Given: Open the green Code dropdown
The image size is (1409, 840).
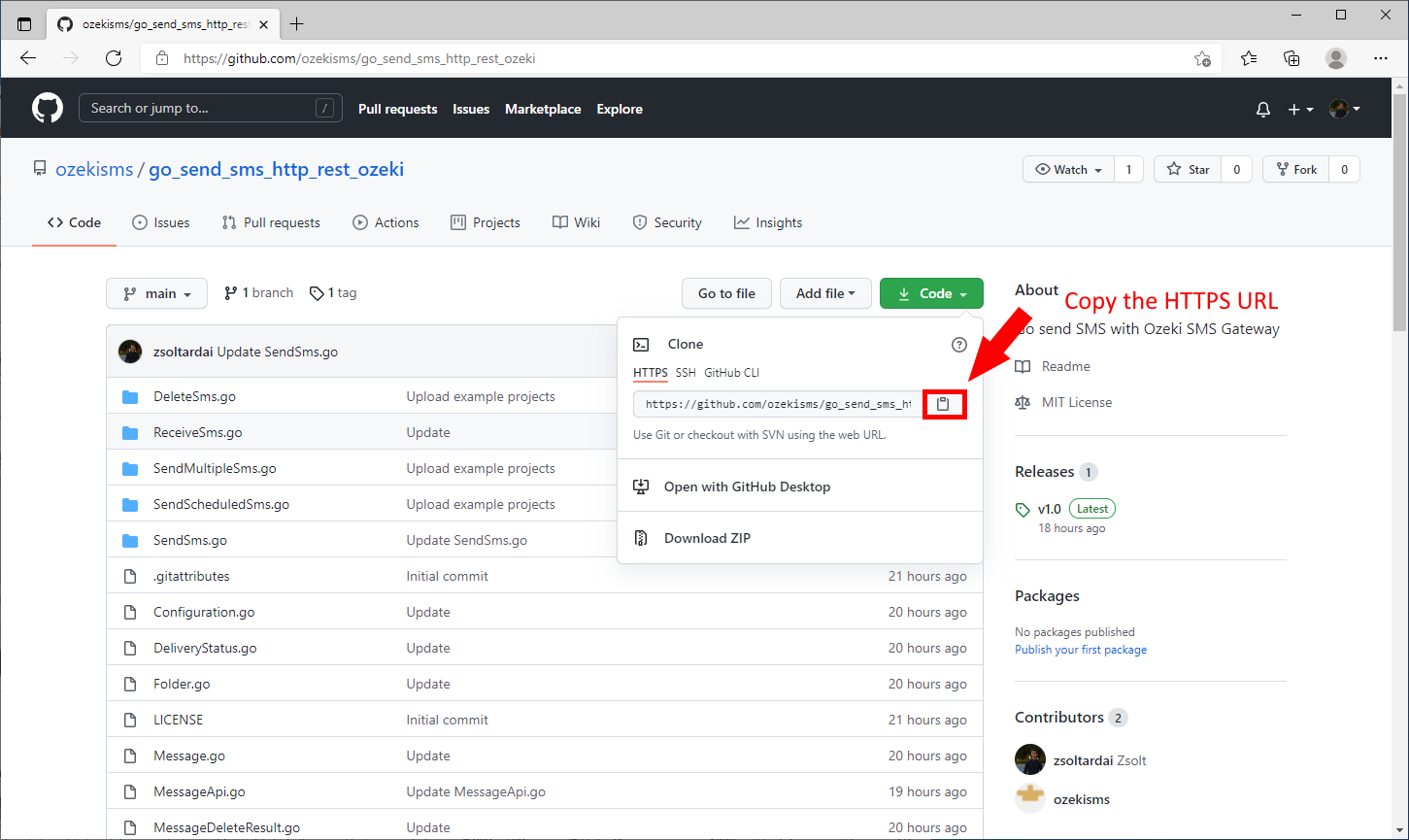Looking at the screenshot, I should (x=930, y=292).
